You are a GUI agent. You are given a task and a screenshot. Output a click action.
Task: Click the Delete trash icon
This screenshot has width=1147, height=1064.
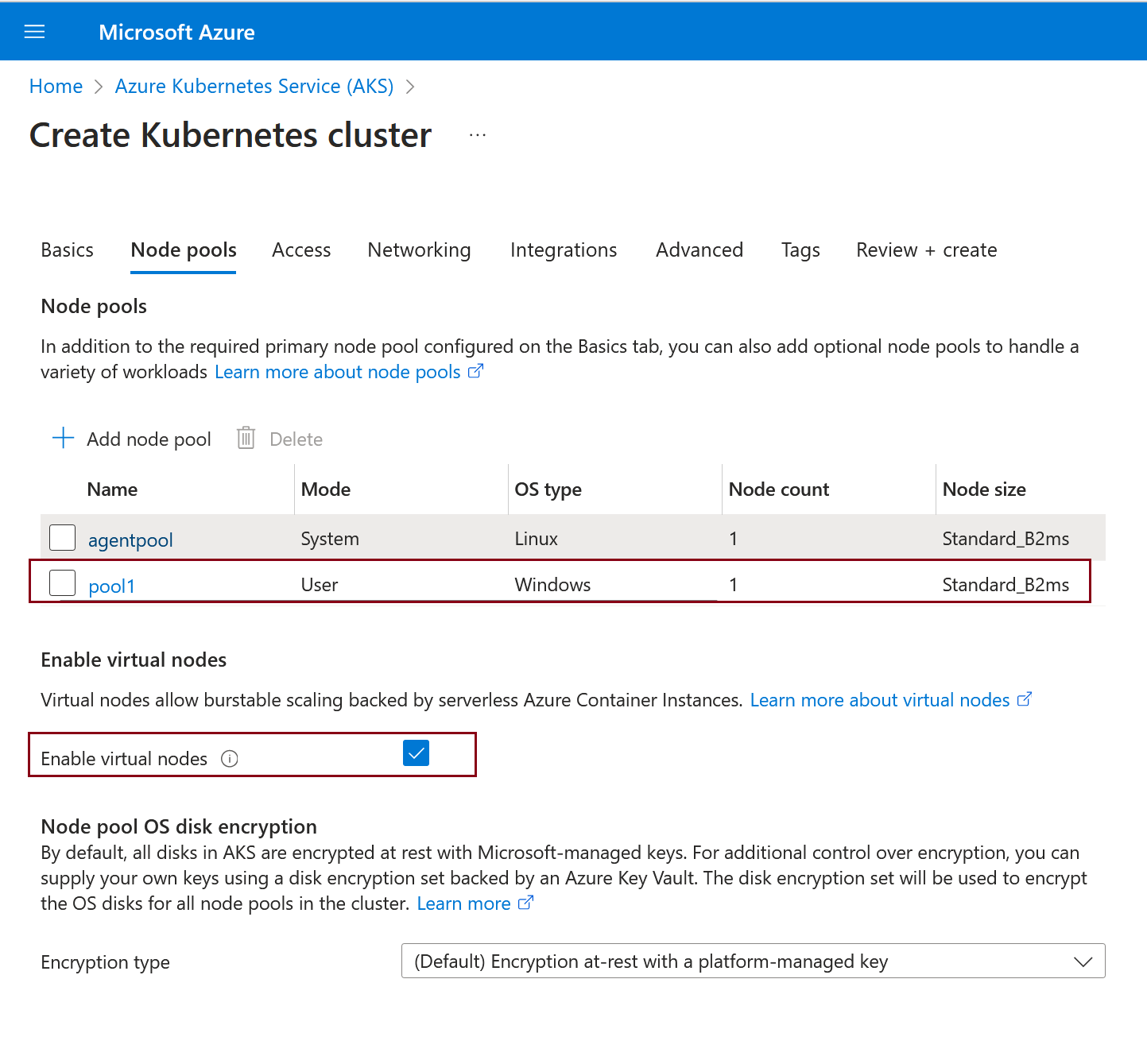245,438
